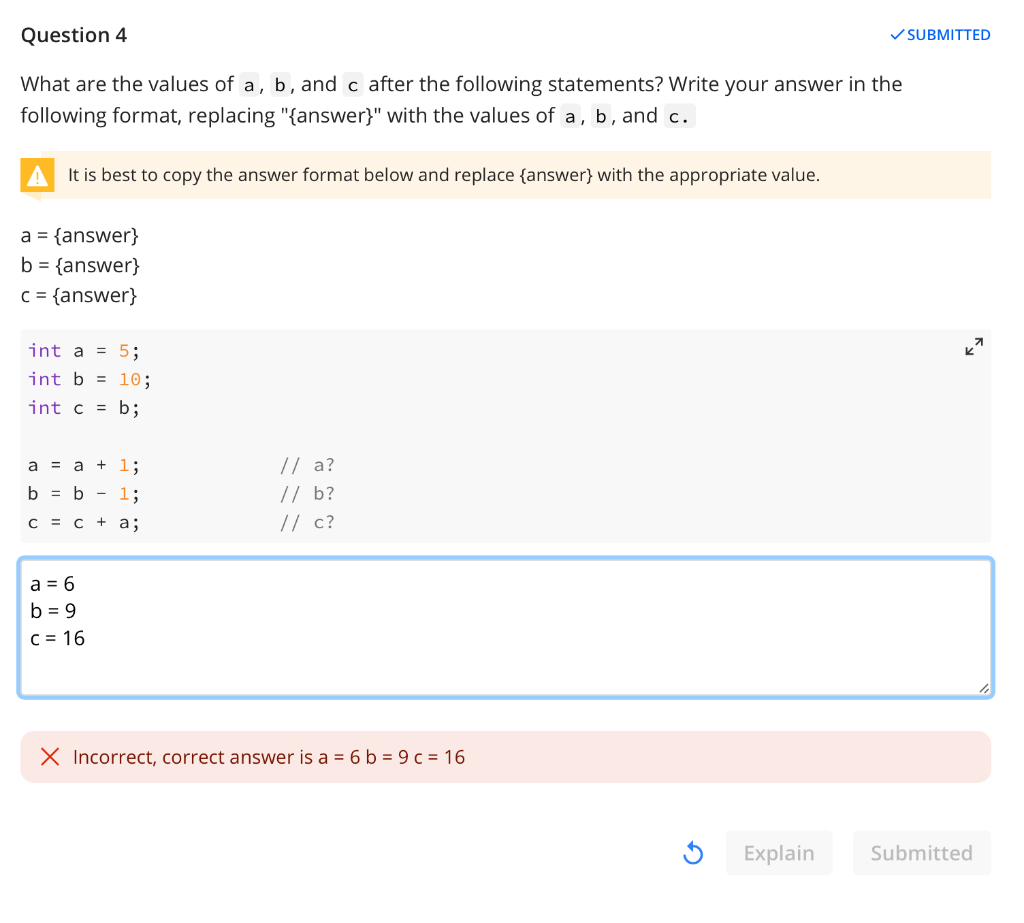Image resolution: width=1024 pixels, height=923 pixels.
Task: Click the answer format placeholder a = {answer}
Action: point(79,235)
